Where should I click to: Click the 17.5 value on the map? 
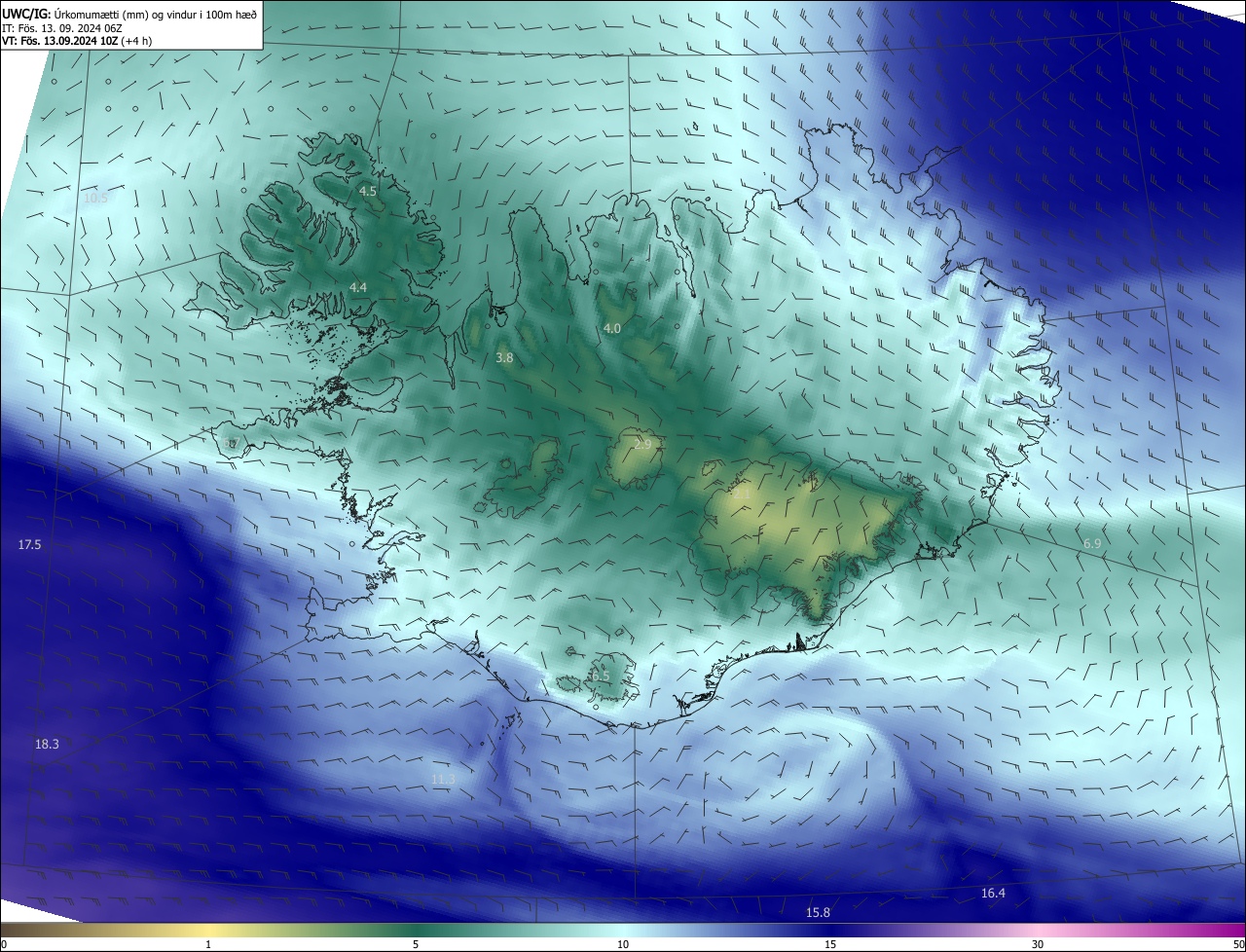[30, 545]
